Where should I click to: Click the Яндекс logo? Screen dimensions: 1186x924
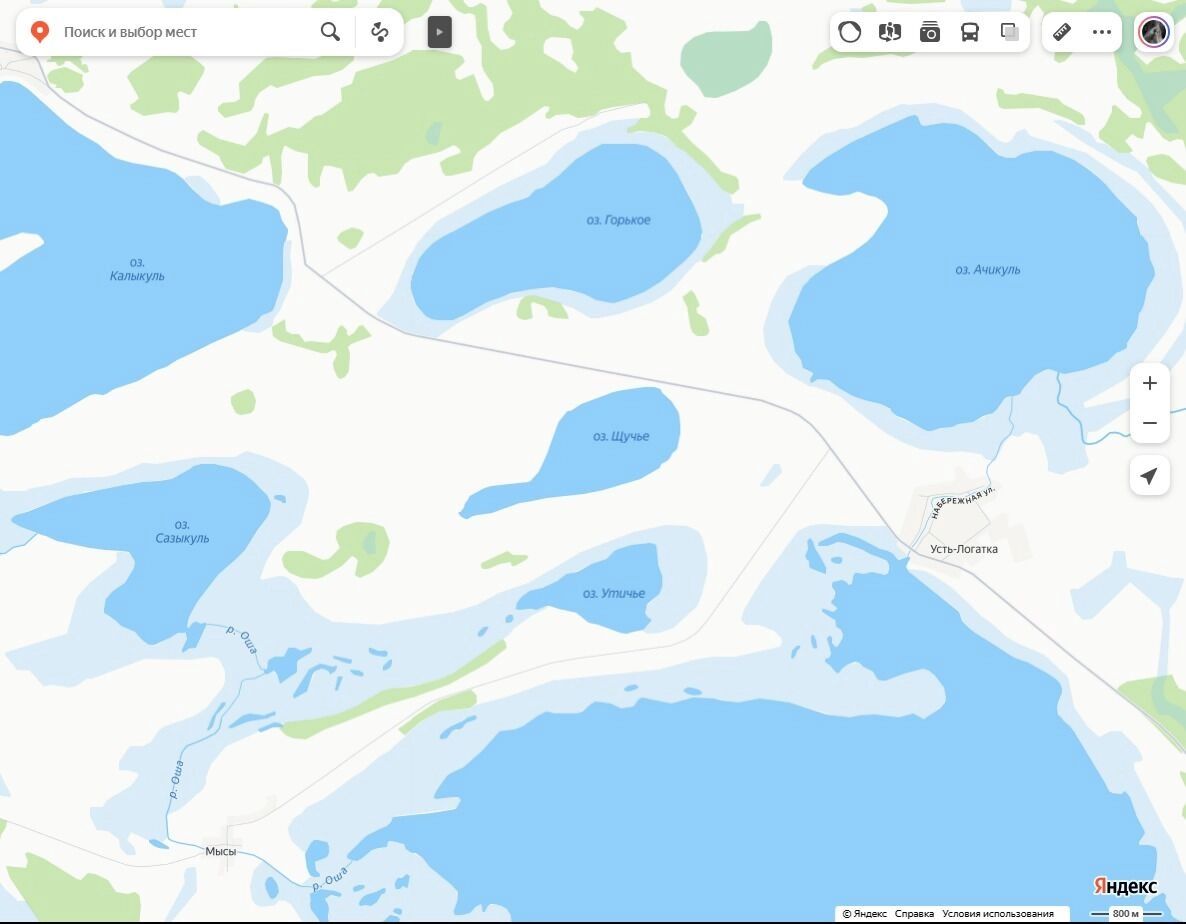click(x=1125, y=887)
